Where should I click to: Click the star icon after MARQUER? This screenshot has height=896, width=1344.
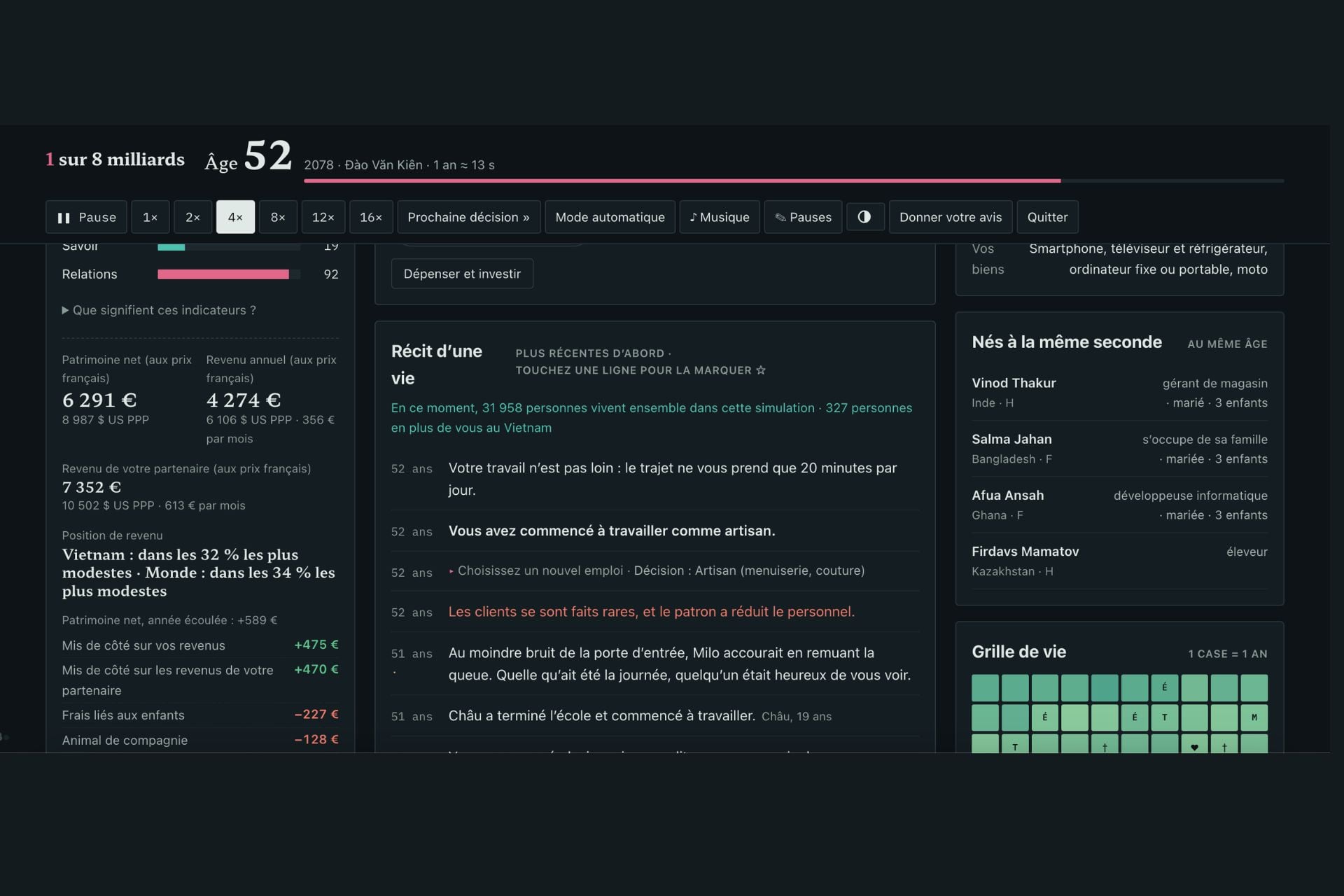[761, 370]
